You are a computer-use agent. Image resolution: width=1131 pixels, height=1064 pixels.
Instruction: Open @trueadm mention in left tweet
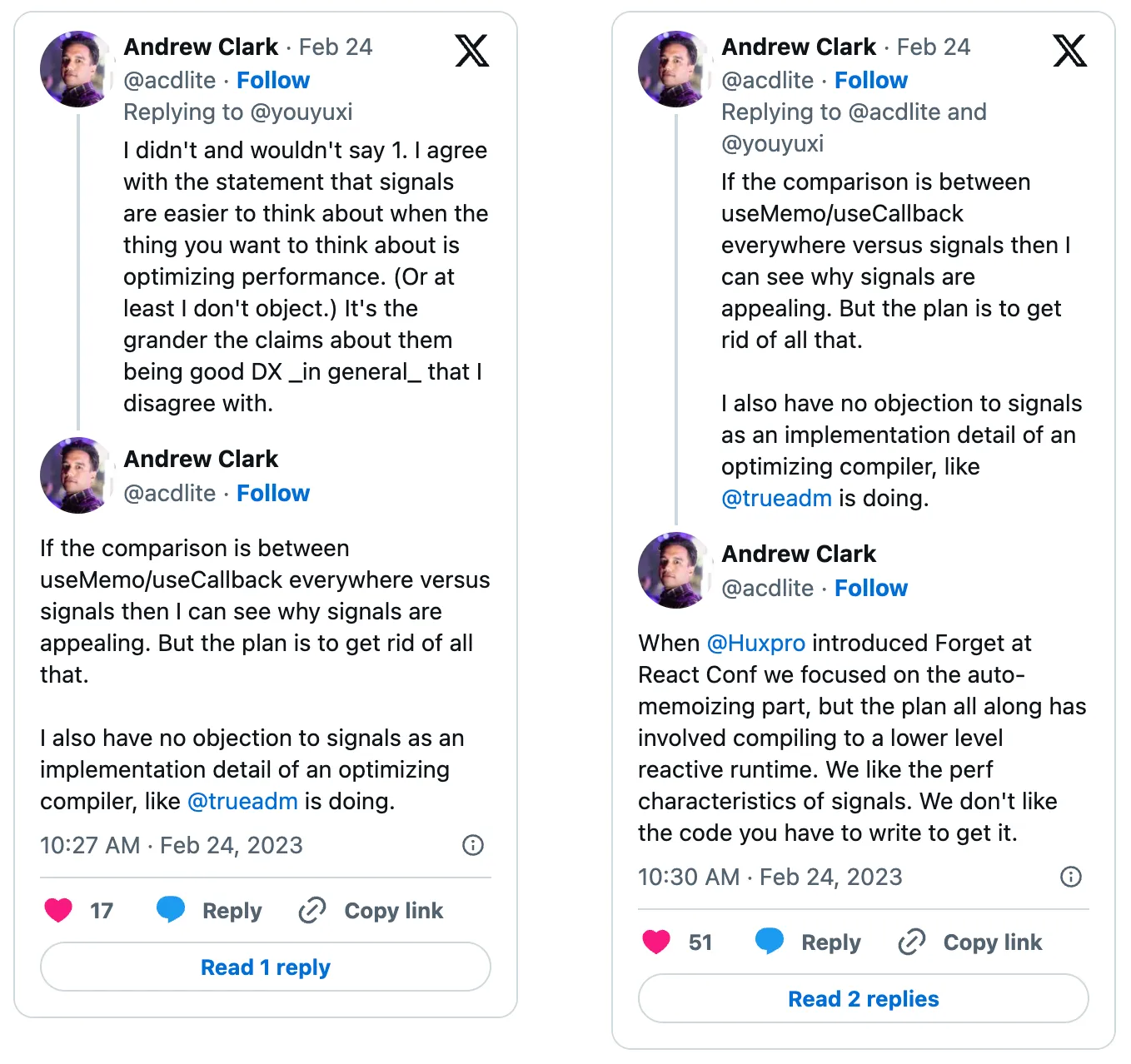point(242,801)
